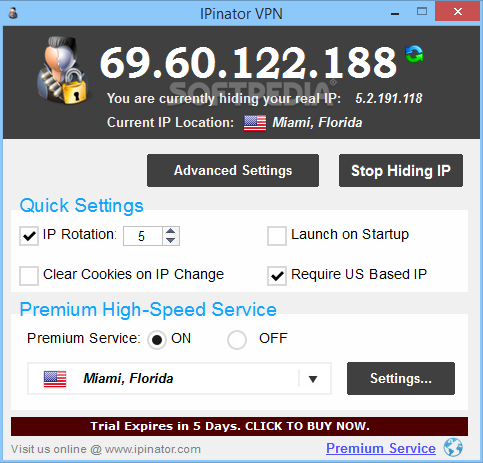Viewport: 483px width, 463px height.
Task: Click the globe icon beside Premium Service
Action: tap(453, 447)
